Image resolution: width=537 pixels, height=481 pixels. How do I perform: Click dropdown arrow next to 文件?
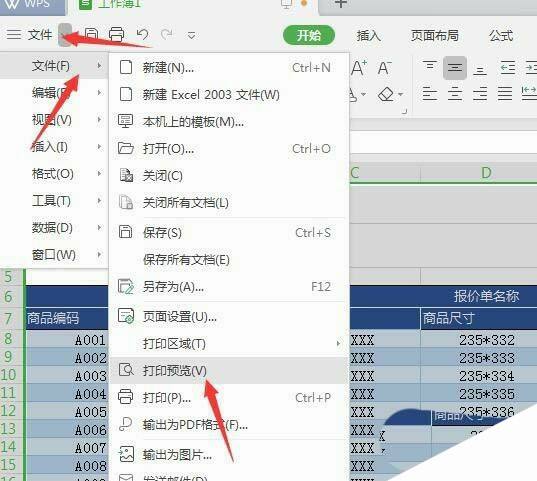pos(65,35)
